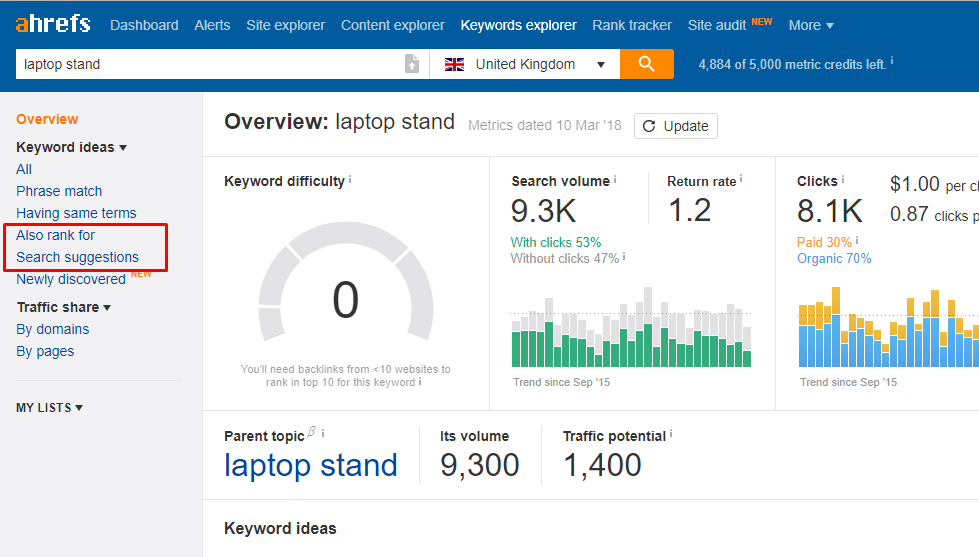Open traffic share By domains
The image size is (979, 557).
click(52, 329)
